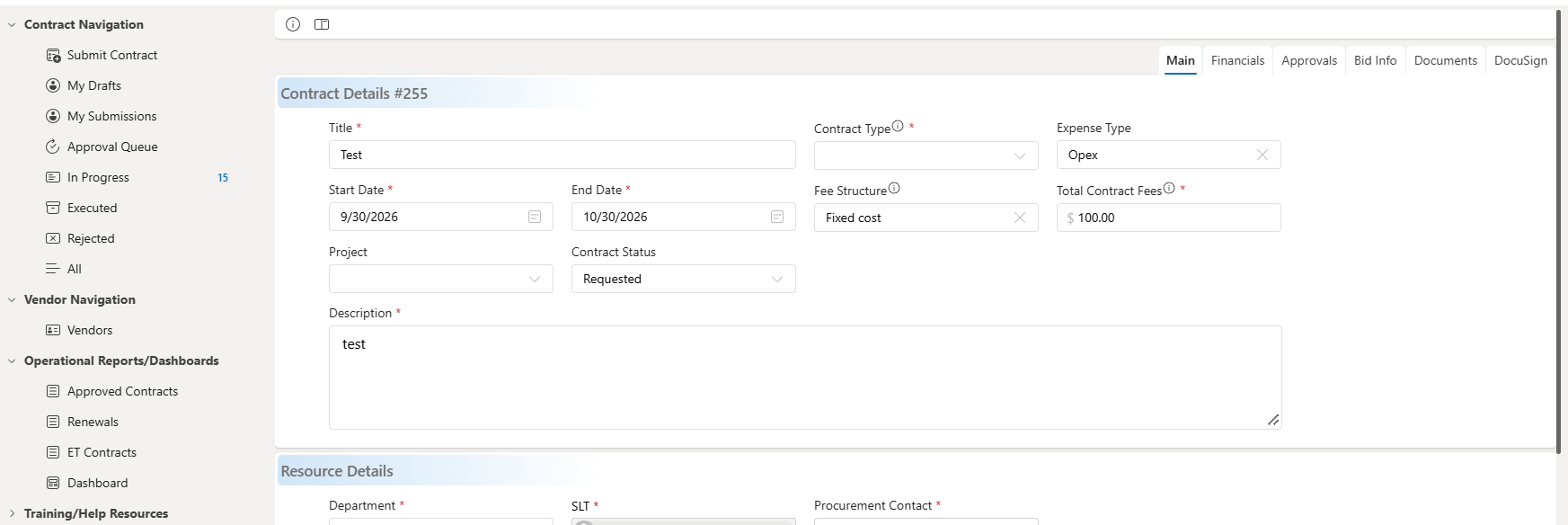Click the All list-lines icon
The width and height of the screenshot is (1568, 525).
[x=53, y=269]
